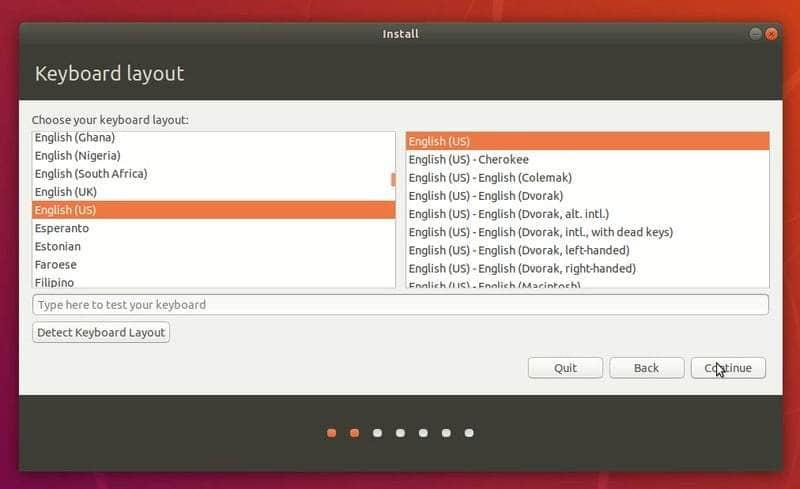The image size is (800, 489).
Task: Select Faroese keyboard layout
Action: coord(56,264)
